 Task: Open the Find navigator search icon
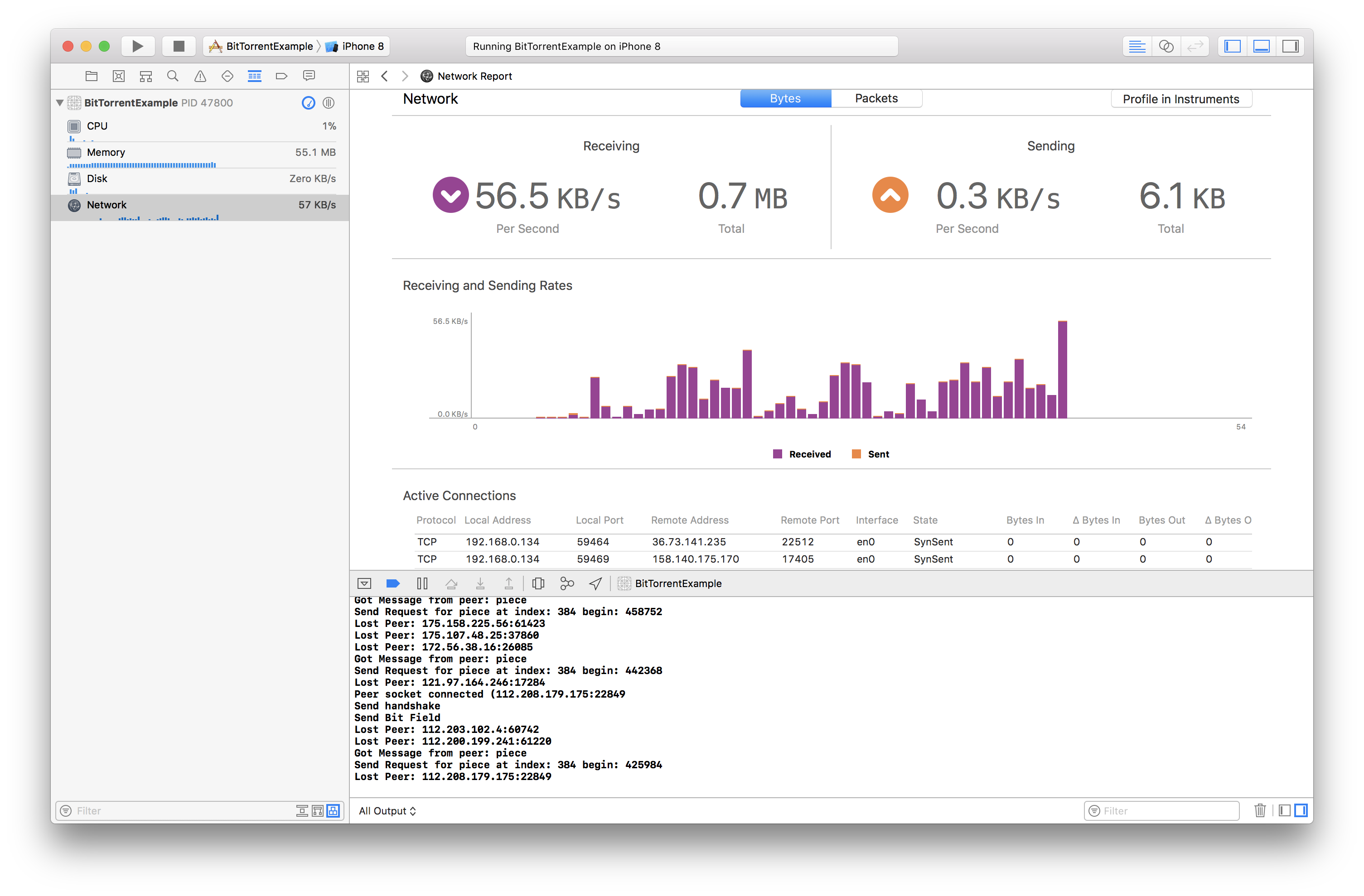(x=173, y=76)
